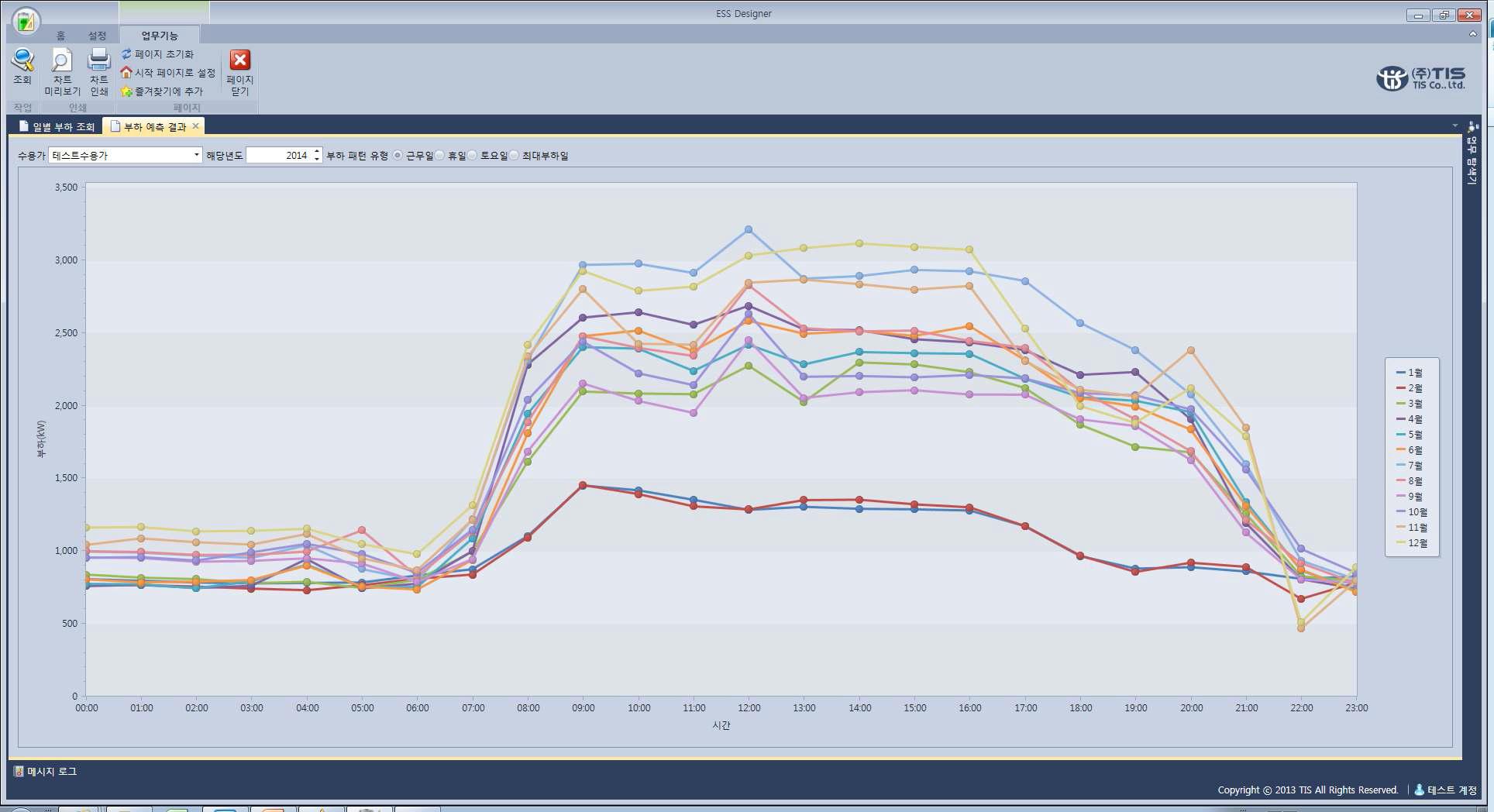Open the 수용가 customer dropdown
1494x812 pixels.
pyautogui.click(x=196, y=155)
